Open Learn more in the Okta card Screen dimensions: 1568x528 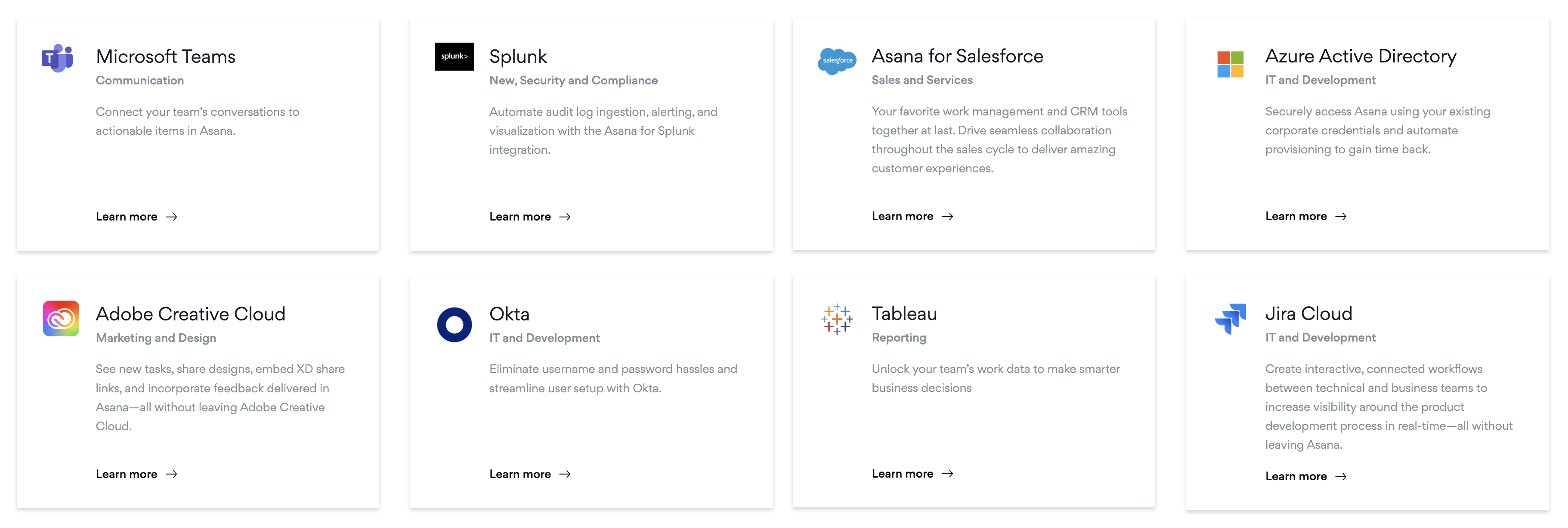(530, 474)
